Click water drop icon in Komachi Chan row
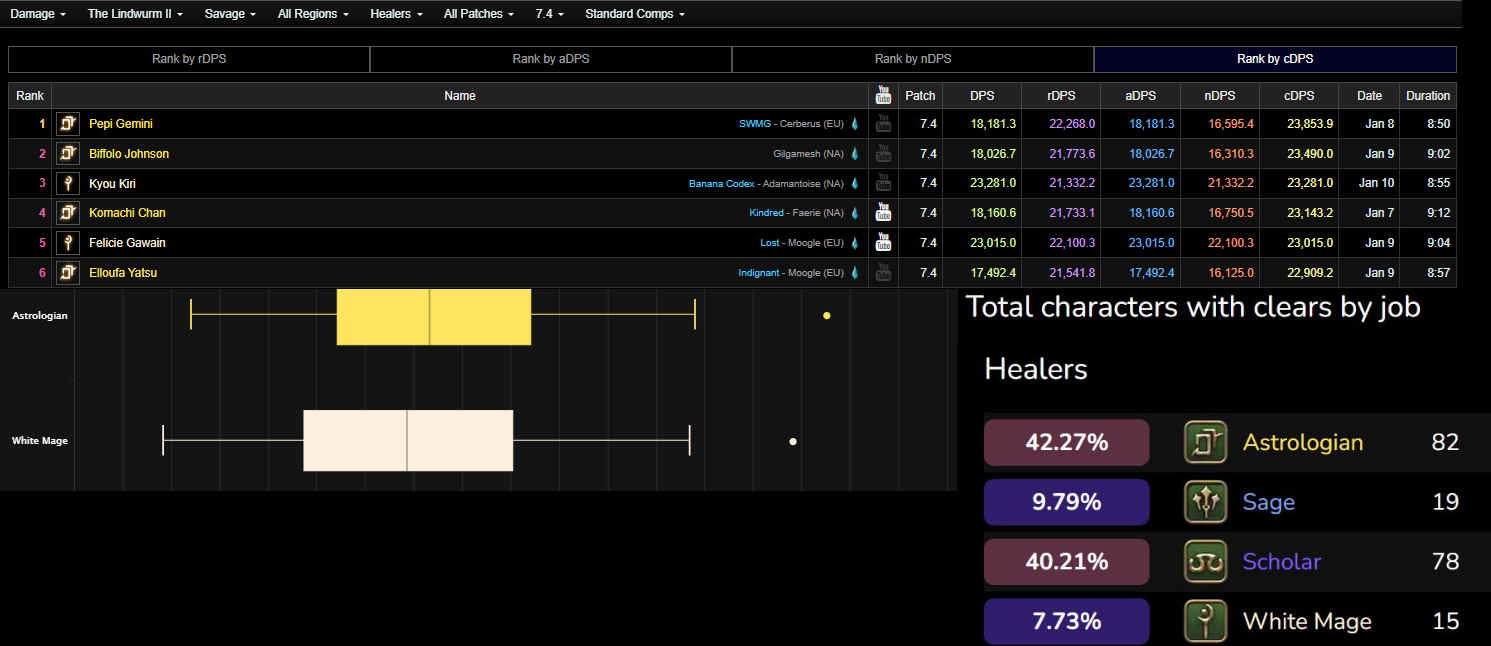This screenshot has width=1491, height=646. tap(855, 213)
